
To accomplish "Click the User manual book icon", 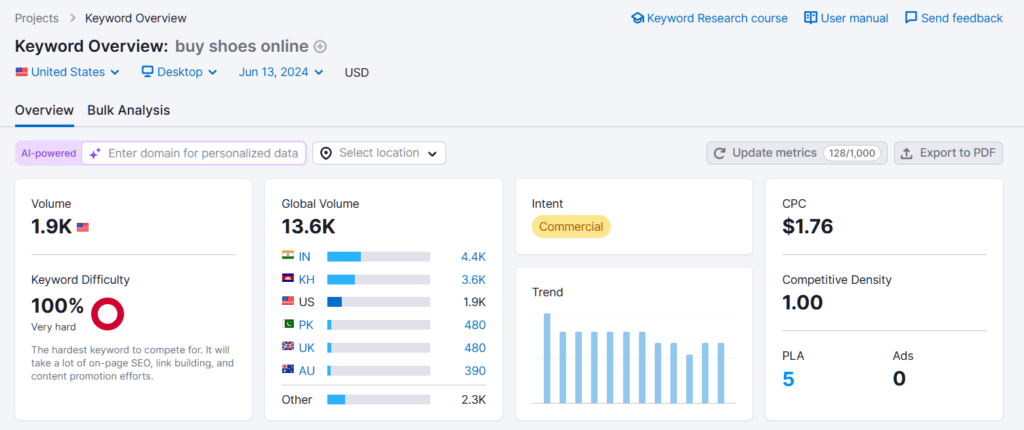I will [810, 18].
